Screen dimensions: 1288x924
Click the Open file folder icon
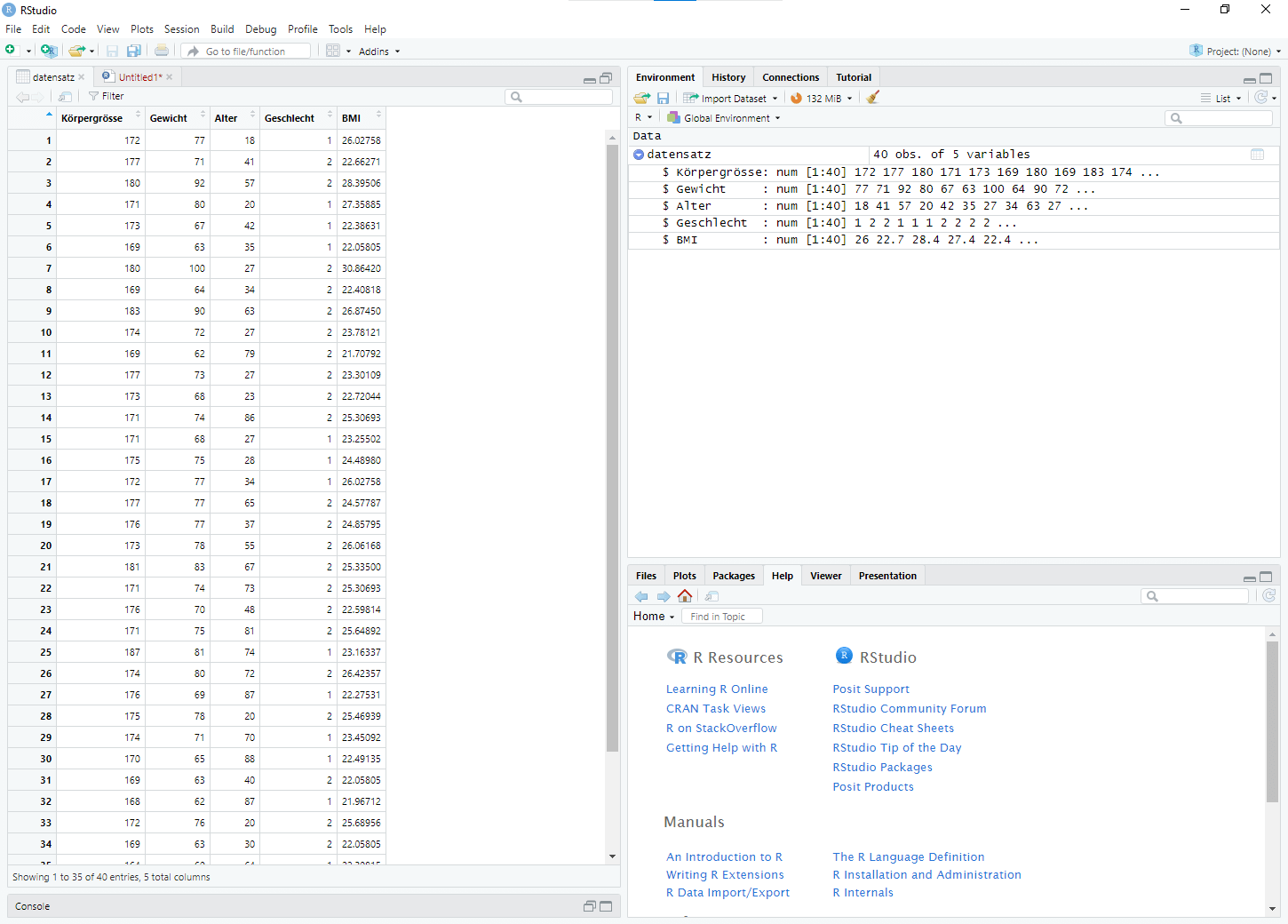(77, 51)
